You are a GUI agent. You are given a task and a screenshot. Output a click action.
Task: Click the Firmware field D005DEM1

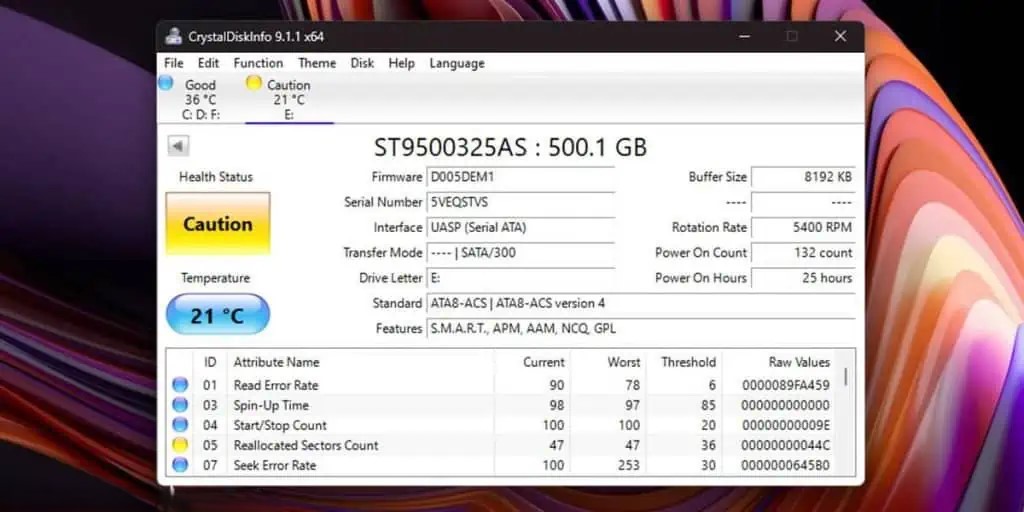[x=520, y=177]
